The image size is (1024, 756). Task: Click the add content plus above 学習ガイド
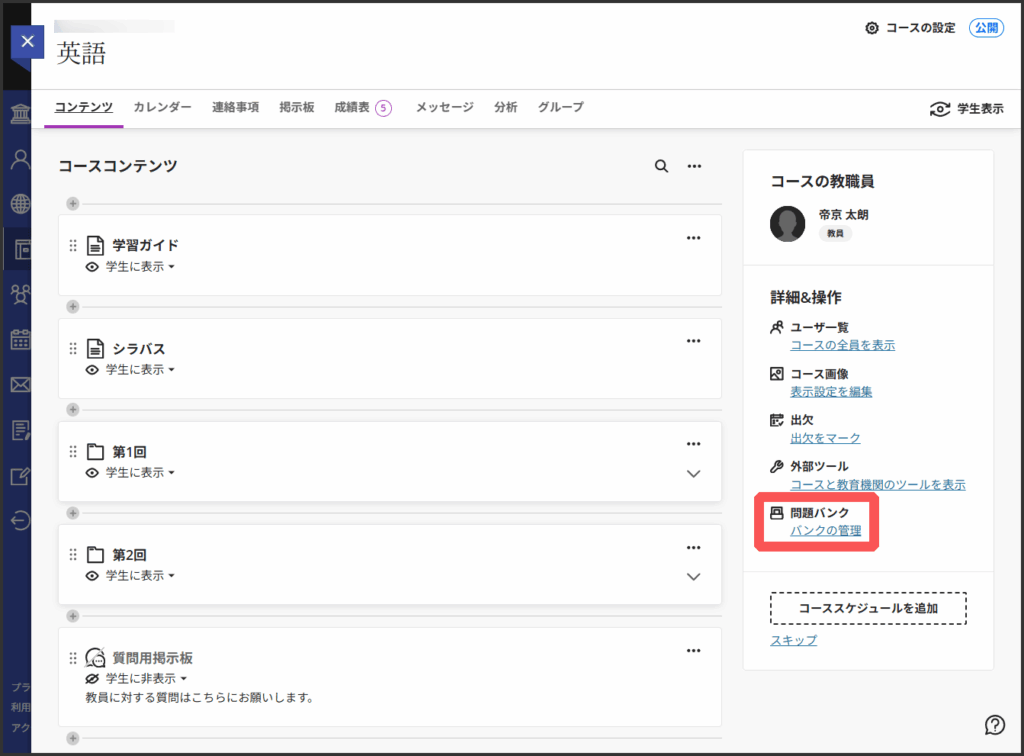coord(73,203)
